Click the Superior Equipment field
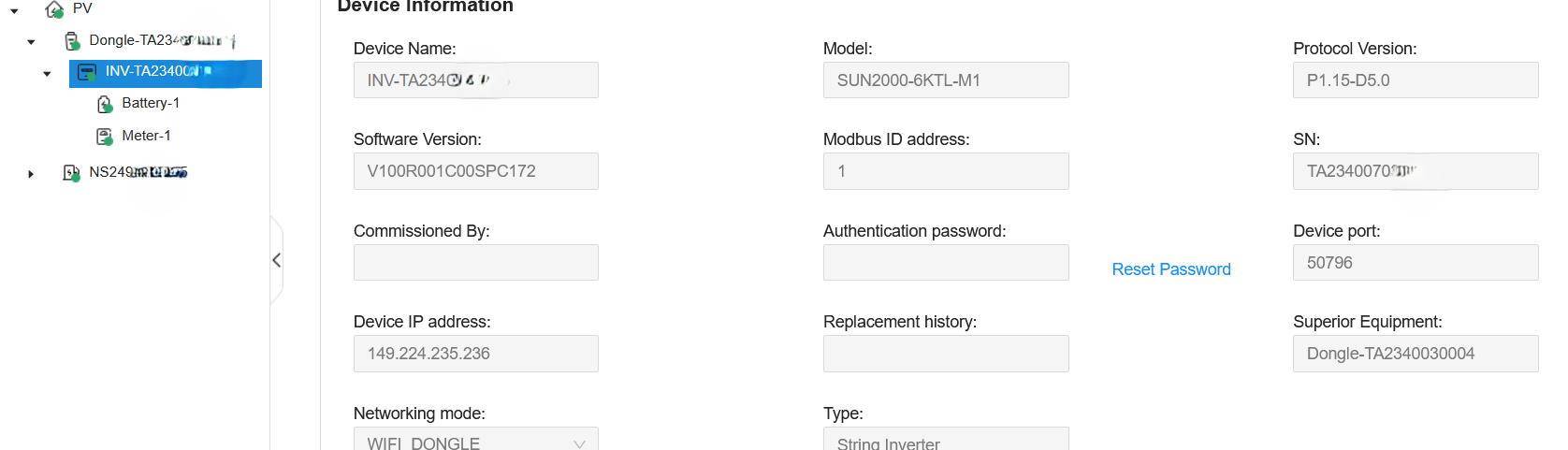Image resolution: width=1568 pixels, height=450 pixels. tap(1415, 354)
